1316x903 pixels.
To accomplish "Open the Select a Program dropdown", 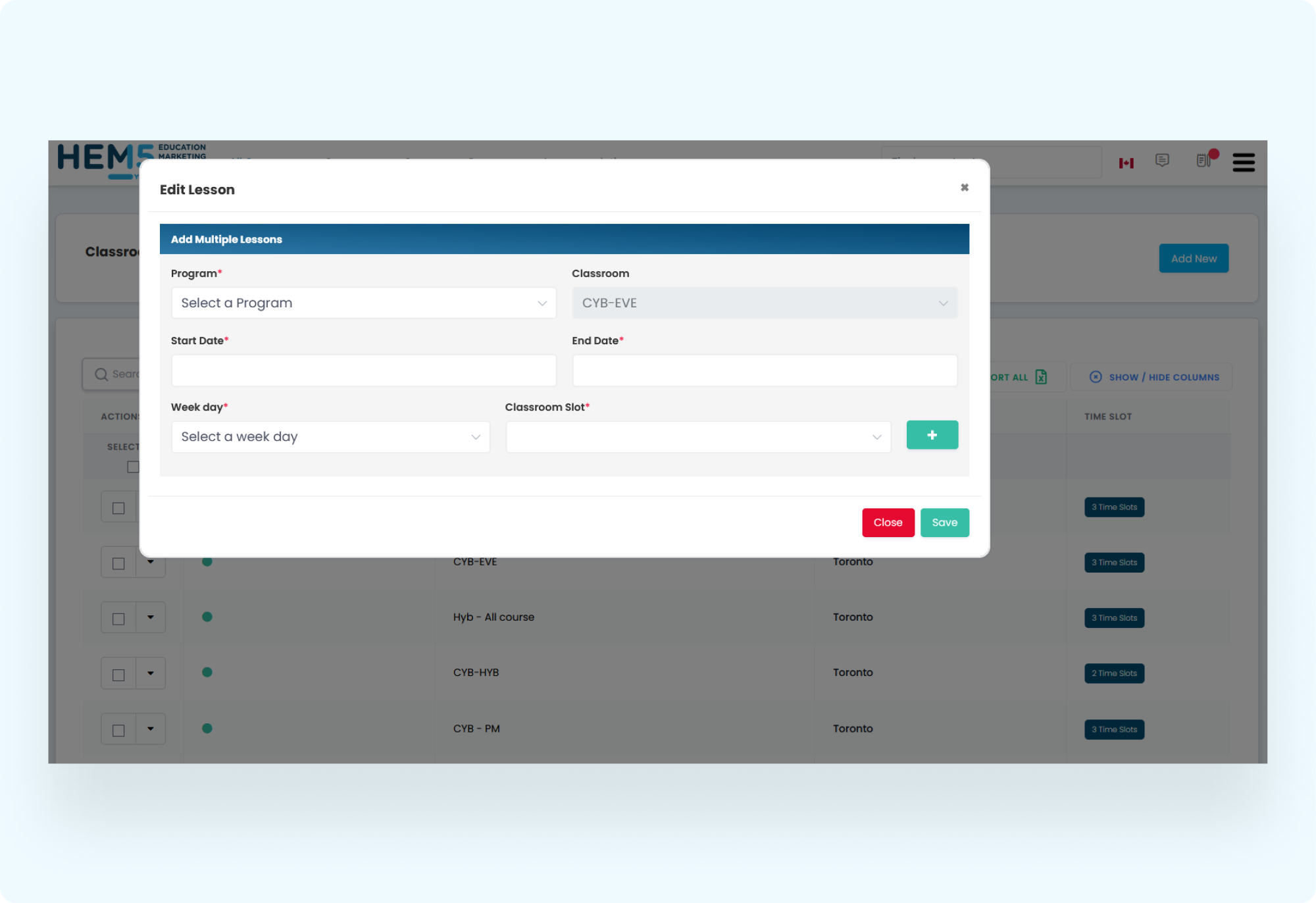I will (363, 303).
